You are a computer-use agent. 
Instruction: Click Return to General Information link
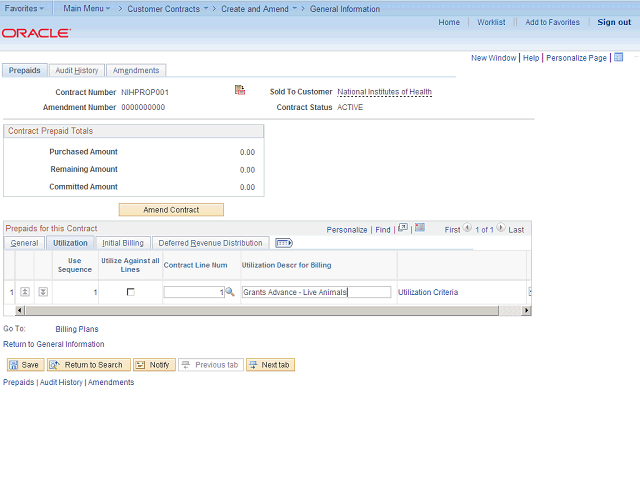tap(53, 344)
